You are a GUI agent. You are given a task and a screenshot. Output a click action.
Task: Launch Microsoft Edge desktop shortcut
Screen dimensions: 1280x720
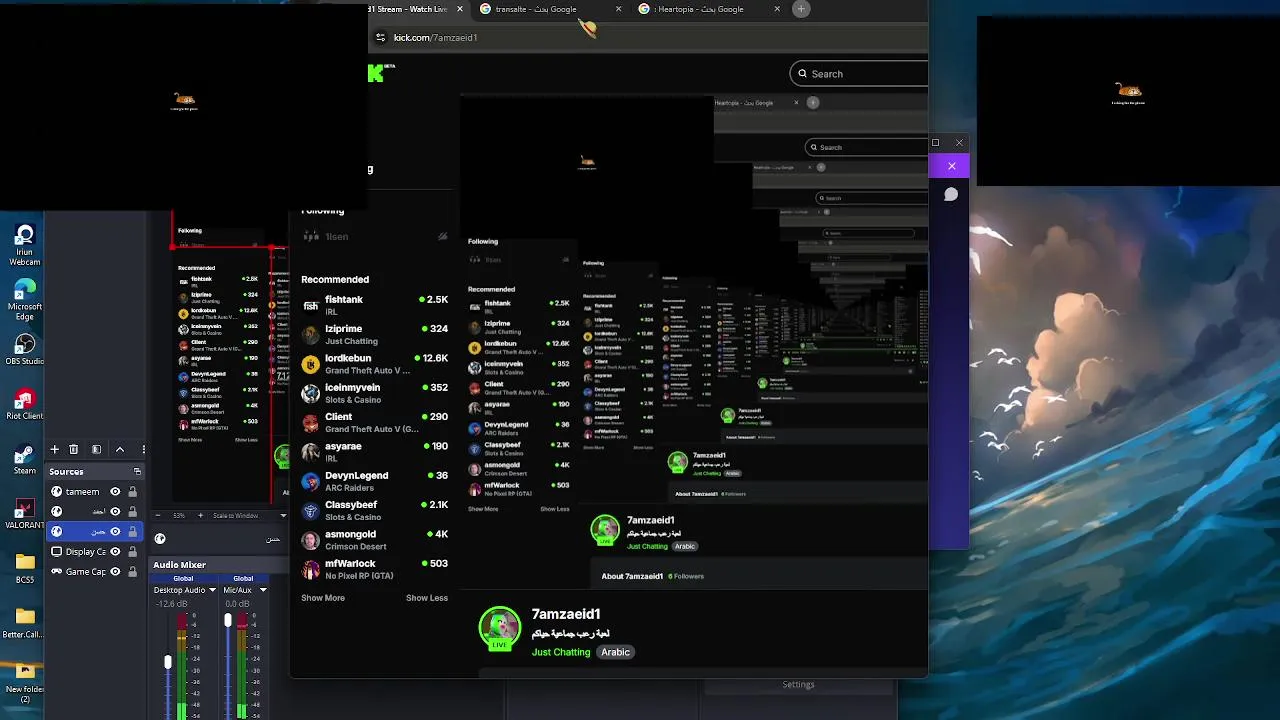click(25, 300)
